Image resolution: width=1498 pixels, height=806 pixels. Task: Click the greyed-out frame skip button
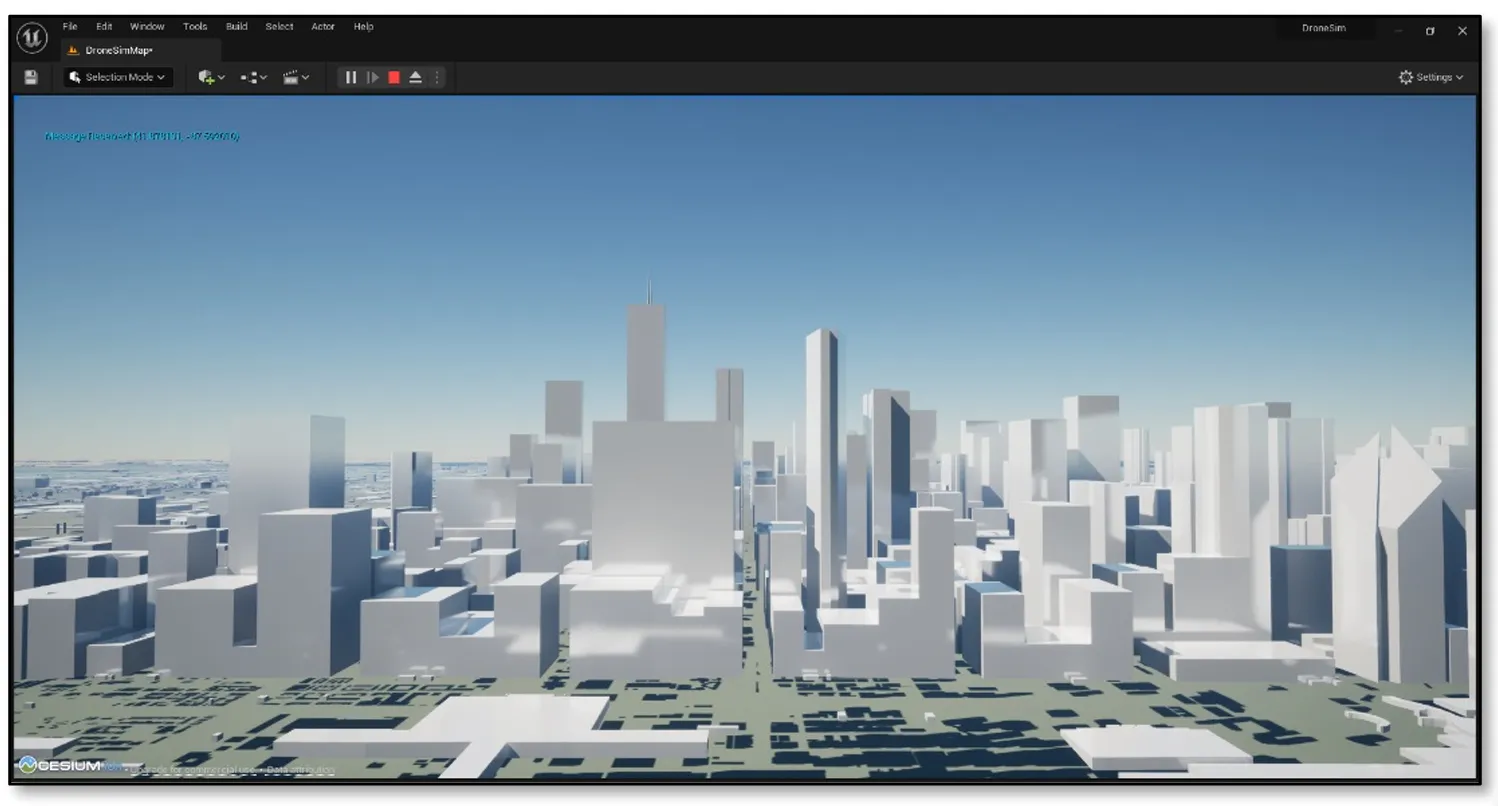[x=373, y=77]
